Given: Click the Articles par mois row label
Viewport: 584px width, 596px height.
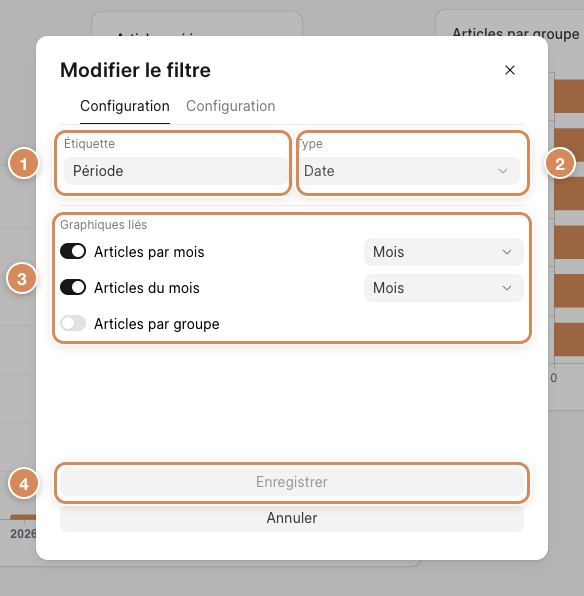Looking at the screenshot, I should 149,252.
